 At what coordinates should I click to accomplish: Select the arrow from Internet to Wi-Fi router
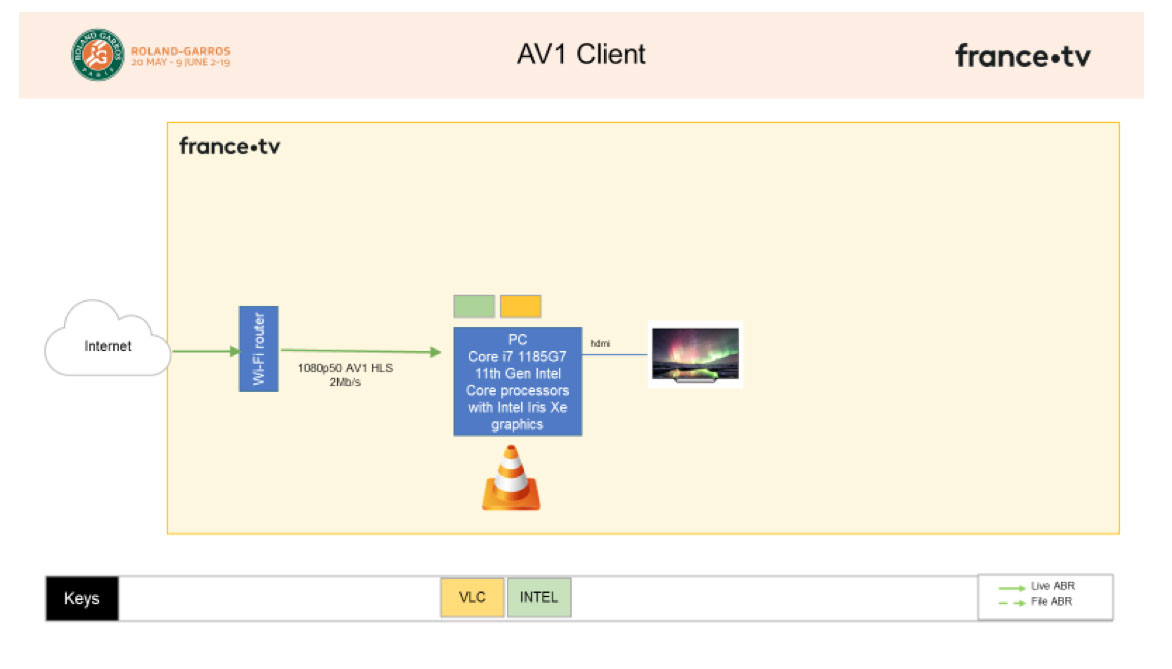point(205,351)
